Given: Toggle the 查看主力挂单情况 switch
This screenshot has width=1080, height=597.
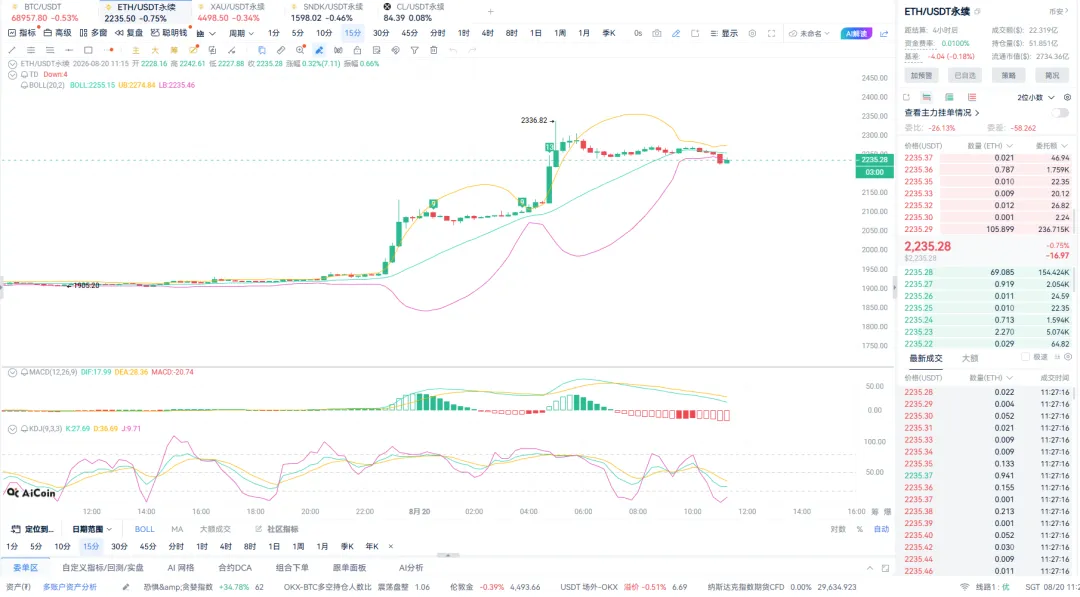Looking at the screenshot, I should [x=1060, y=112].
